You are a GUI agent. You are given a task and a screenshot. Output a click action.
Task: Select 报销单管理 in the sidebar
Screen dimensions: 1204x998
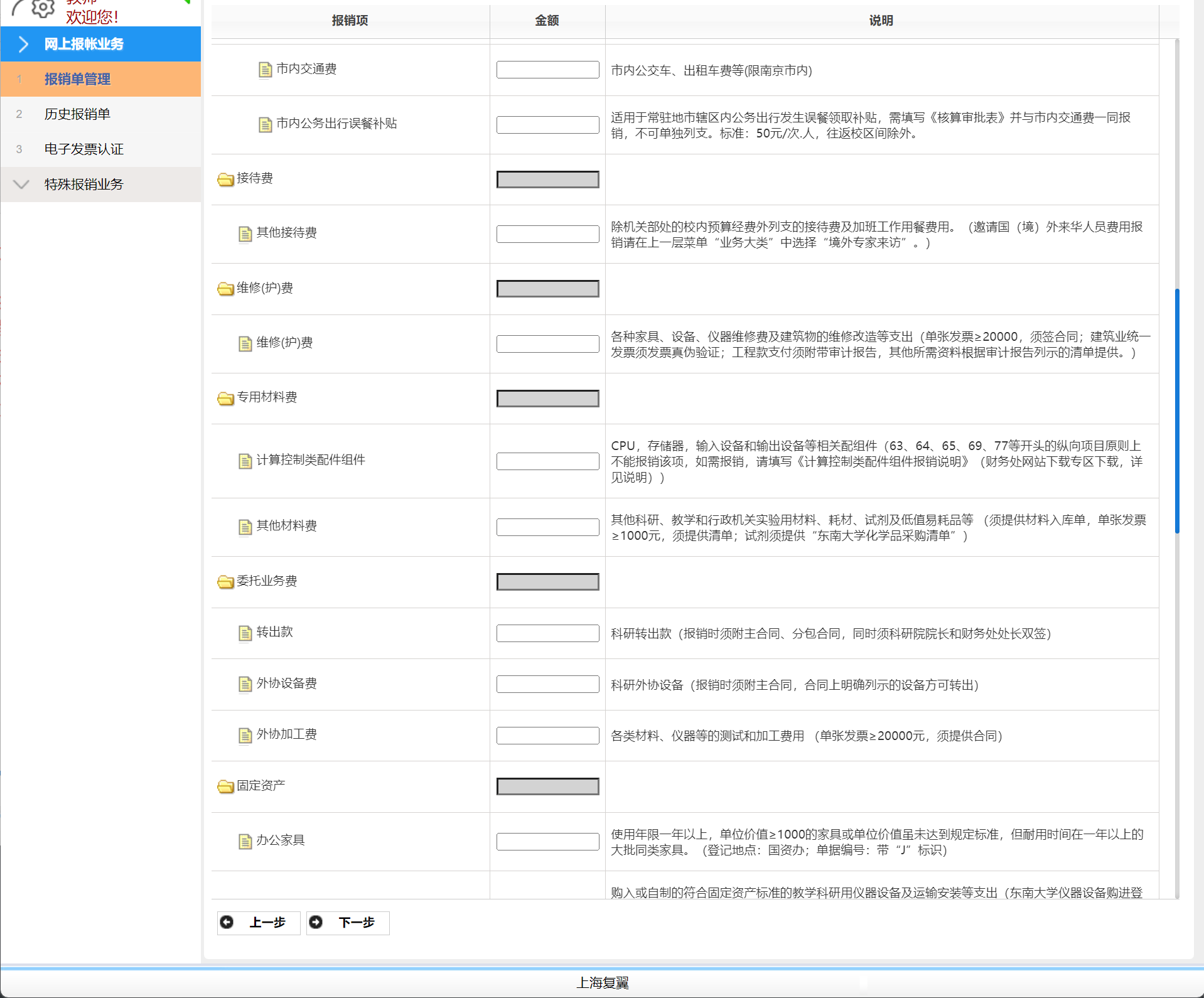click(77, 79)
